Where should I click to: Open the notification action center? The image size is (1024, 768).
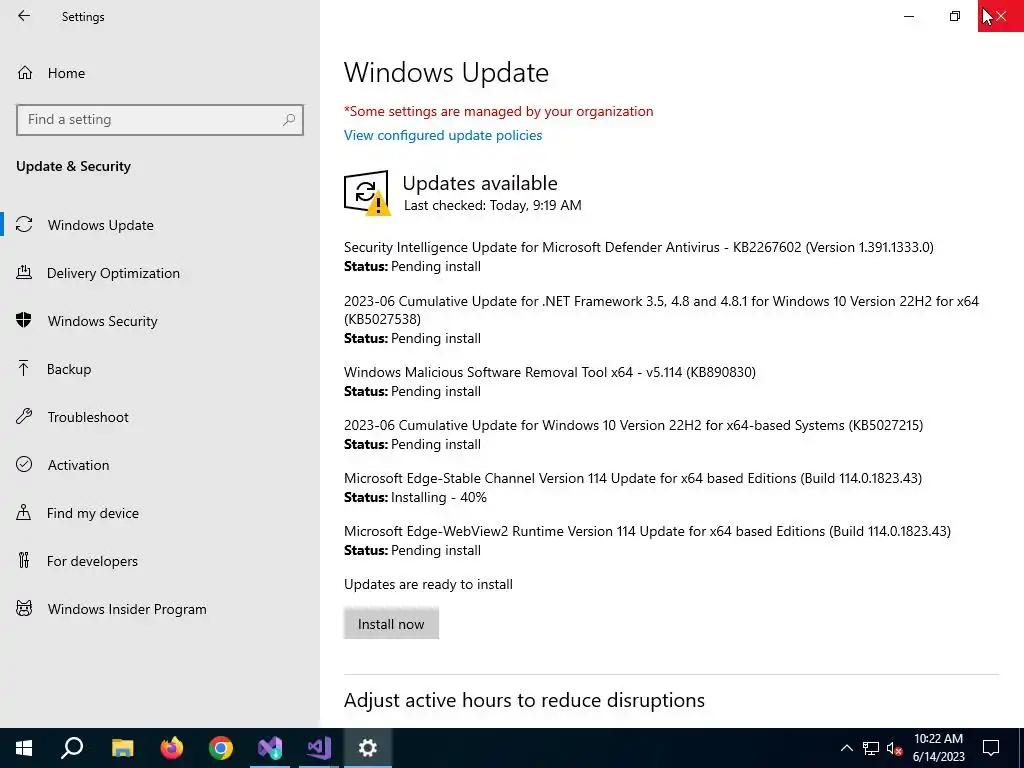pyautogui.click(x=991, y=748)
